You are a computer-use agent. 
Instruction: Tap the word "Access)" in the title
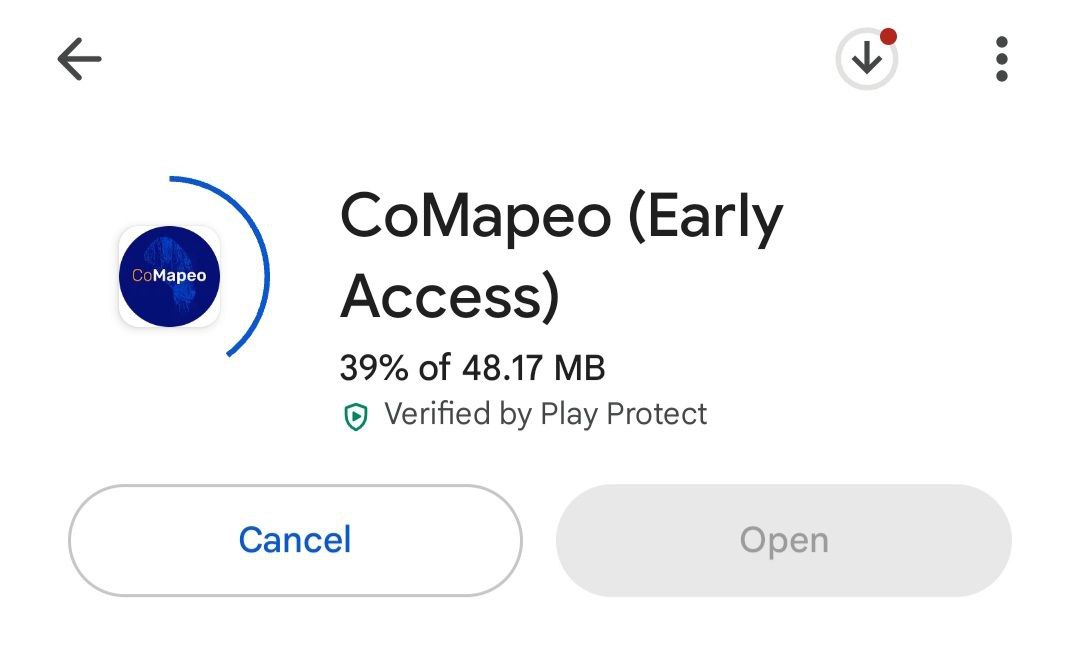(450, 297)
